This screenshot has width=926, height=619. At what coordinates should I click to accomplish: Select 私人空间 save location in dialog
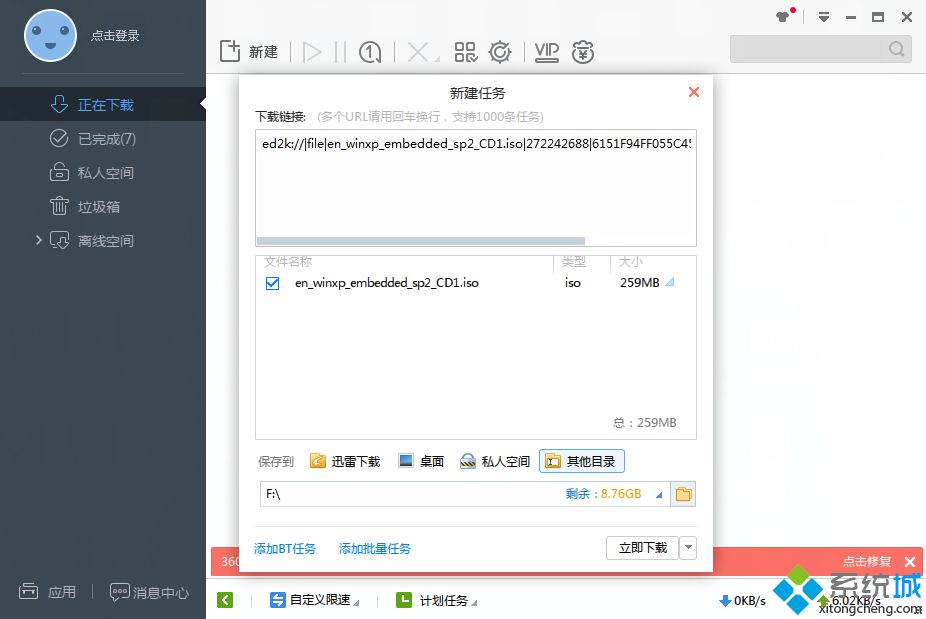(x=495, y=461)
